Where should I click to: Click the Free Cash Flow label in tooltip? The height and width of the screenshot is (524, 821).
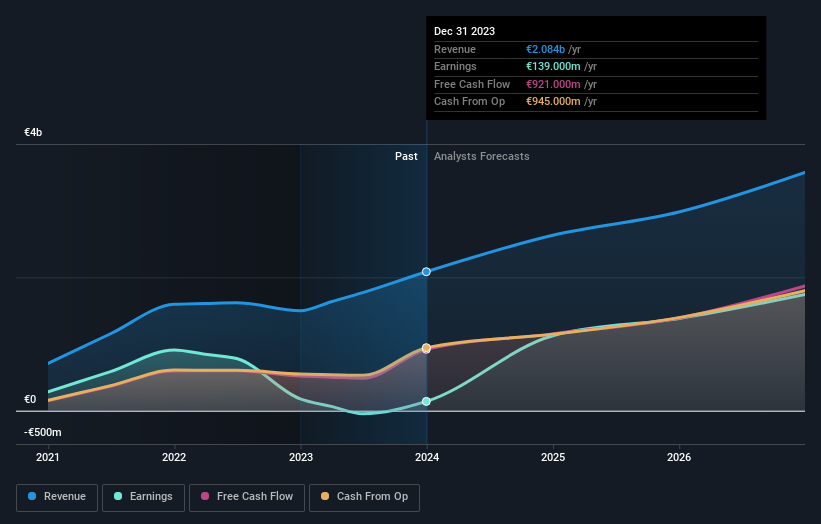[x=472, y=84]
